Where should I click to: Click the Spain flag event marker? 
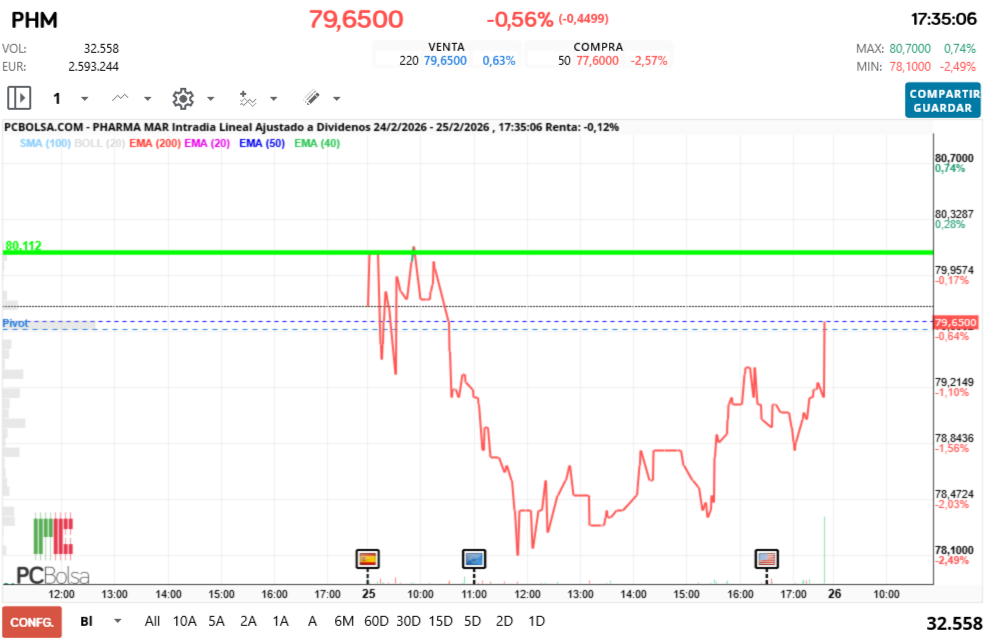(367, 558)
